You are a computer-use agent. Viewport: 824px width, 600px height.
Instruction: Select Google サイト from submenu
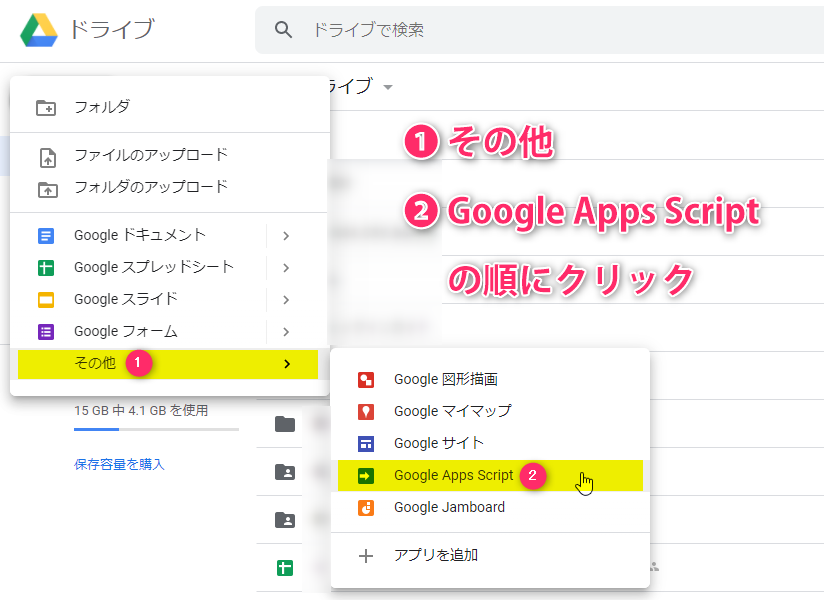(x=490, y=443)
